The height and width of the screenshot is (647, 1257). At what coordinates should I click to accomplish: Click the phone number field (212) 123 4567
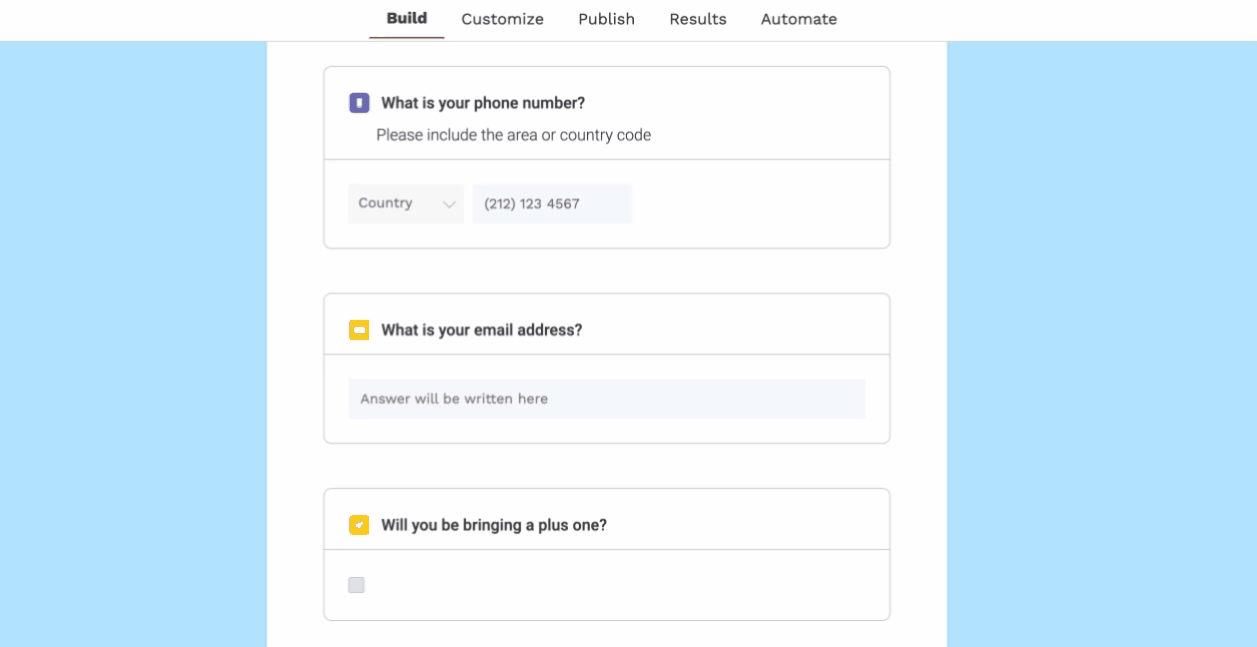click(552, 204)
